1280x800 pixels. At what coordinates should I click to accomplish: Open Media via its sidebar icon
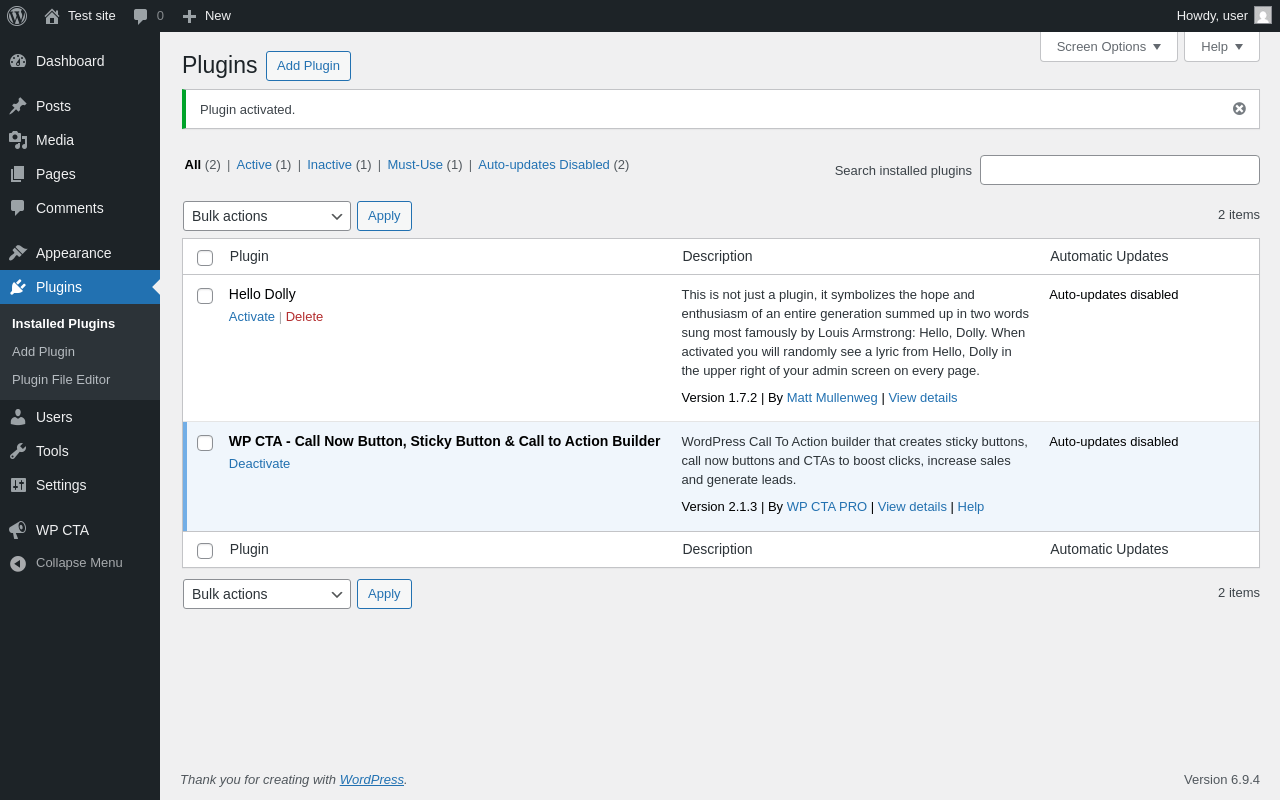coord(18,140)
